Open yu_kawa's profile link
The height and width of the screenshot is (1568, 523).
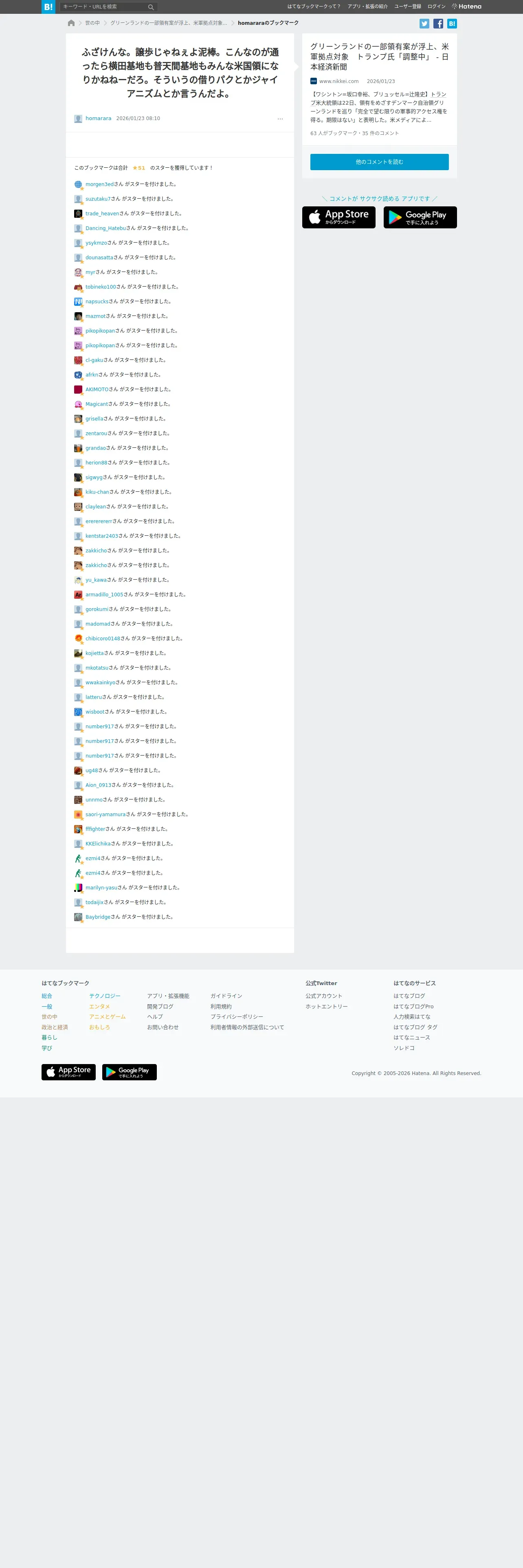(x=96, y=580)
